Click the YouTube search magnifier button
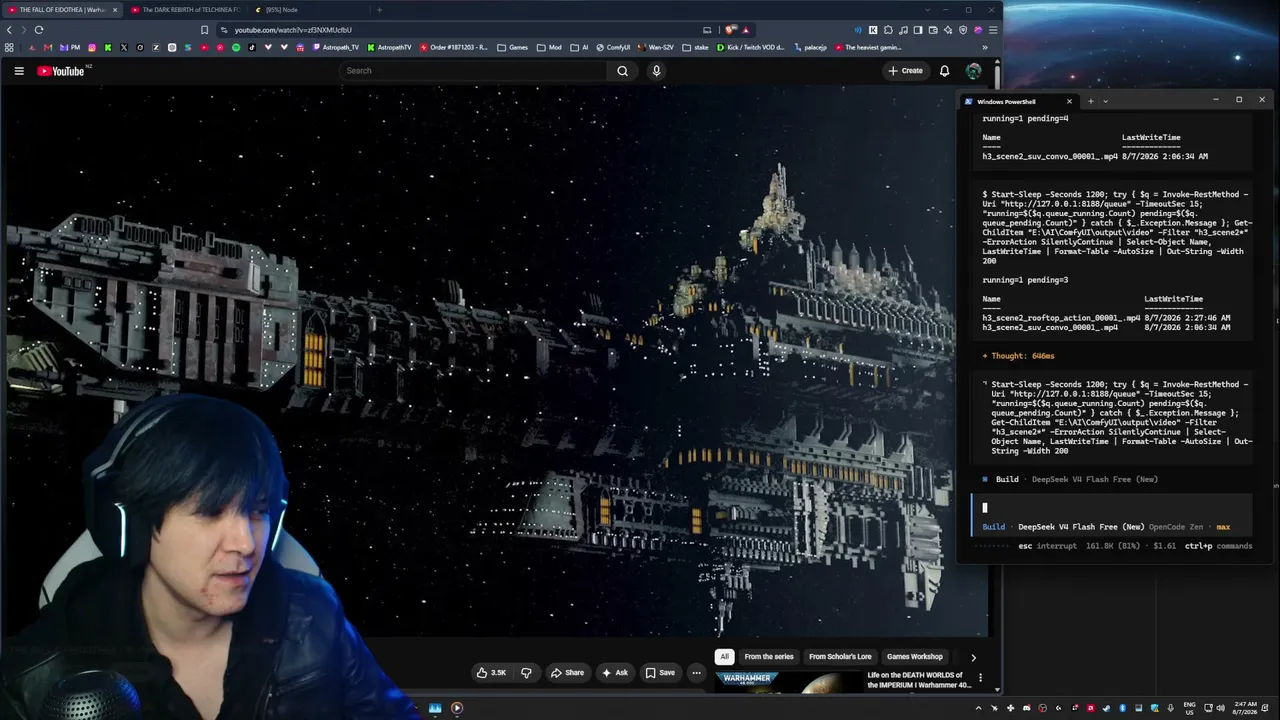This screenshot has height=720, width=1280. pyautogui.click(x=622, y=71)
